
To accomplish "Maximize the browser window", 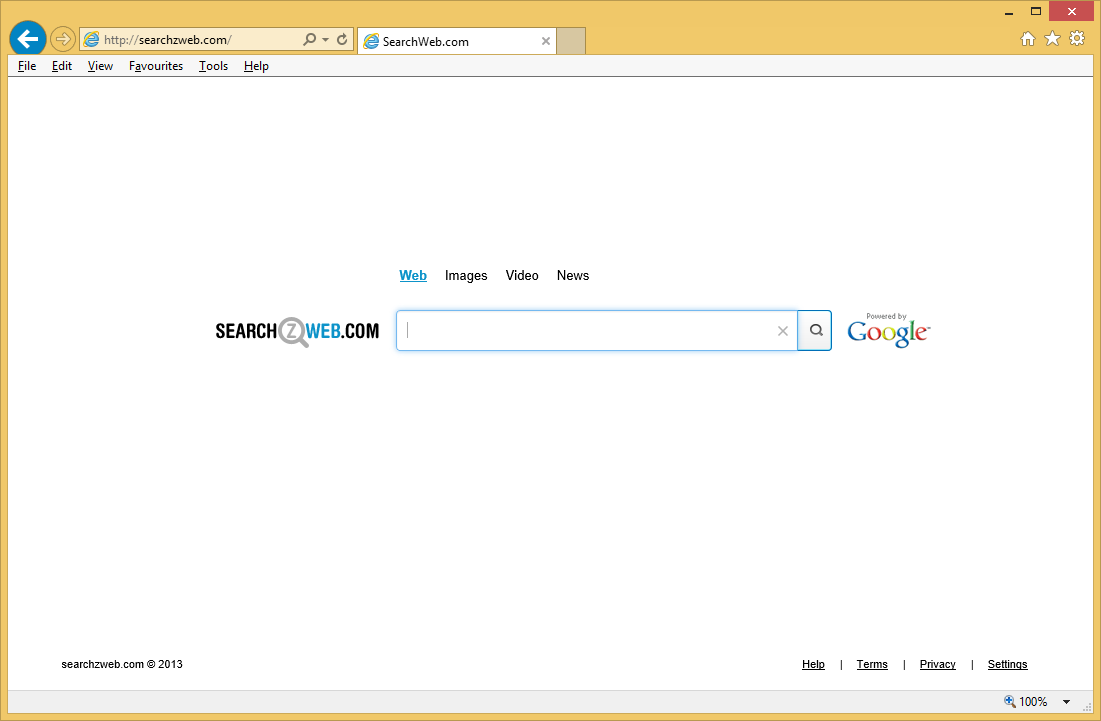I will point(1036,11).
